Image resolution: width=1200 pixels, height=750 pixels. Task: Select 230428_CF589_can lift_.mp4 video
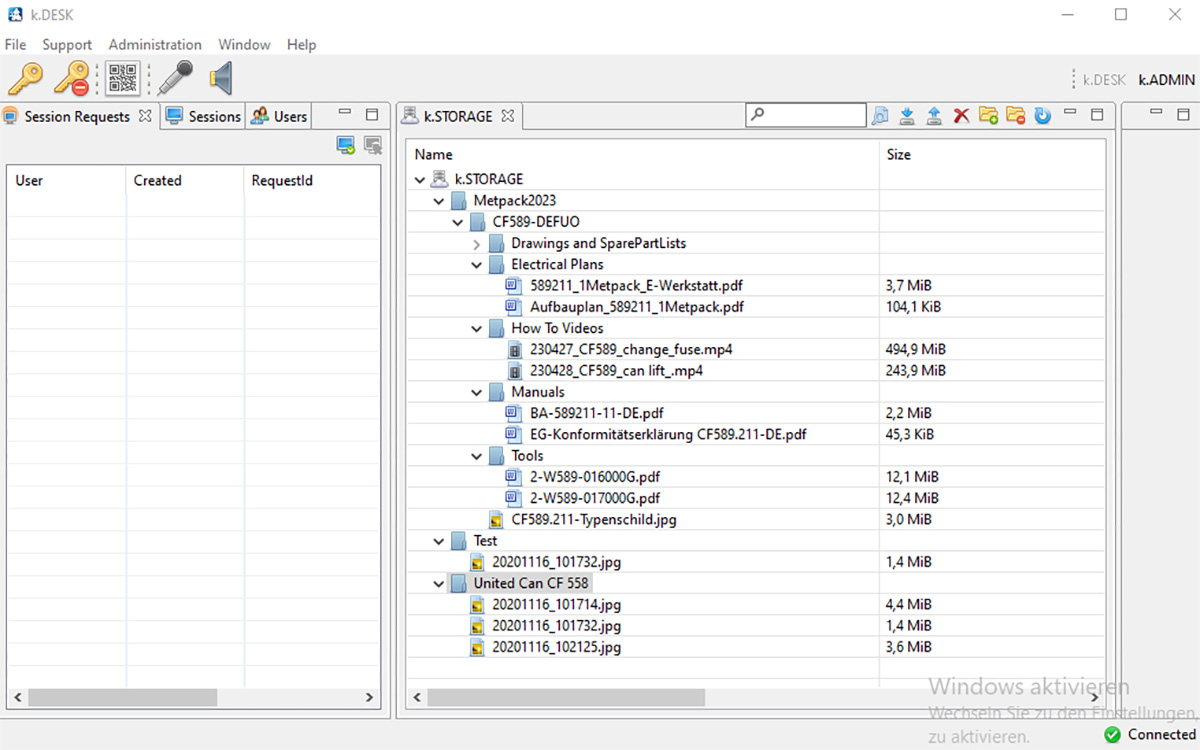tap(616, 371)
